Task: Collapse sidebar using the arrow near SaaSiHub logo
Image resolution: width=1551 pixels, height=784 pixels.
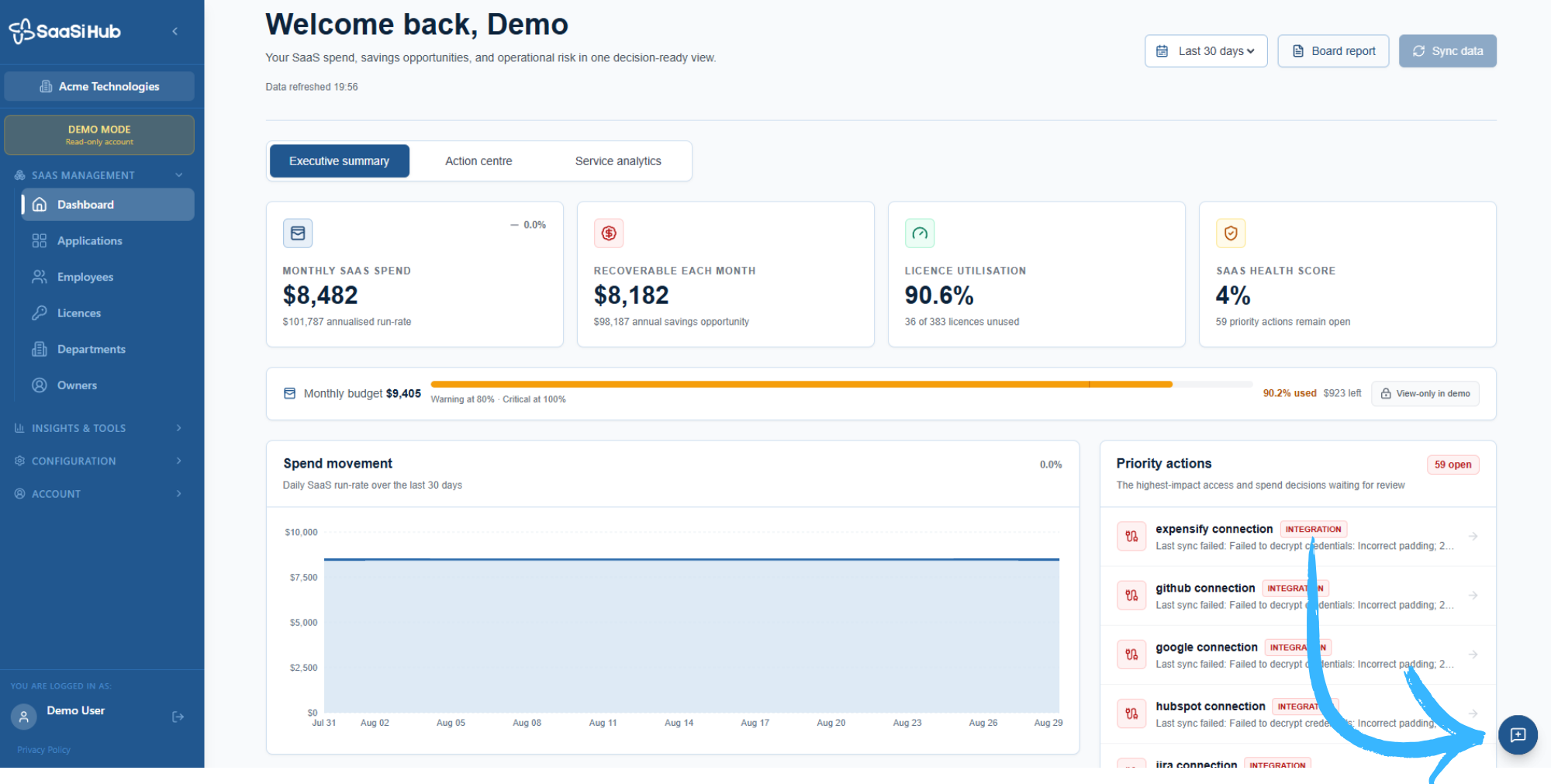Action: tap(175, 31)
